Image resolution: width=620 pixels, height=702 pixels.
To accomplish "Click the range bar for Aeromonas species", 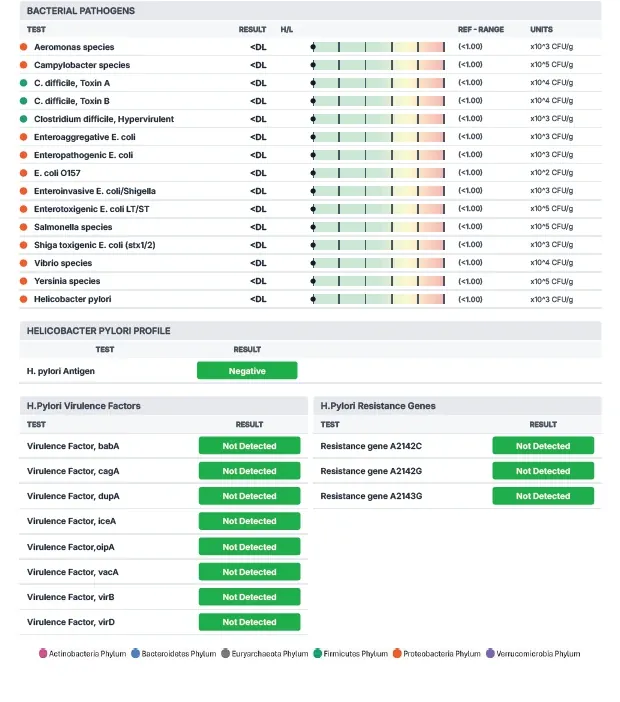I will [x=378, y=47].
